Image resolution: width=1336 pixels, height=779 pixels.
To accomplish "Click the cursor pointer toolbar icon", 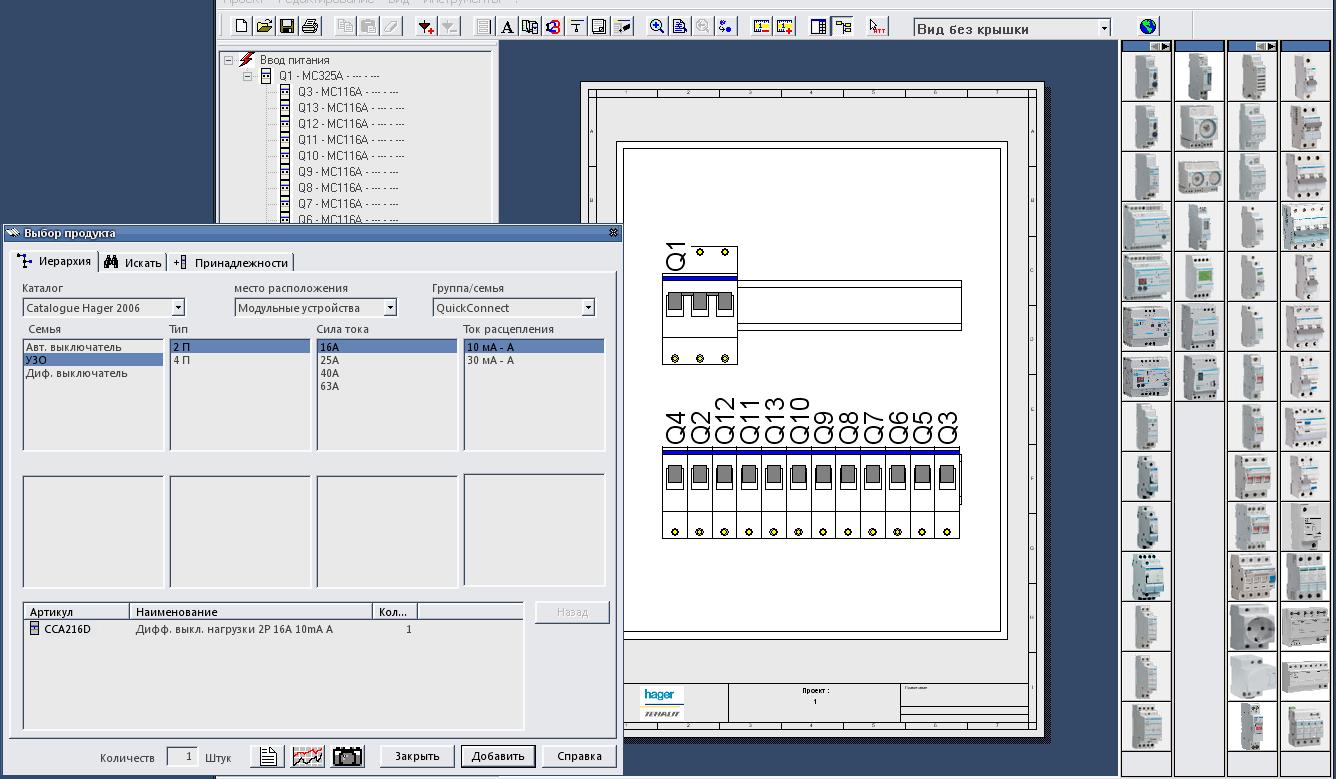I will [x=877, y=27].
